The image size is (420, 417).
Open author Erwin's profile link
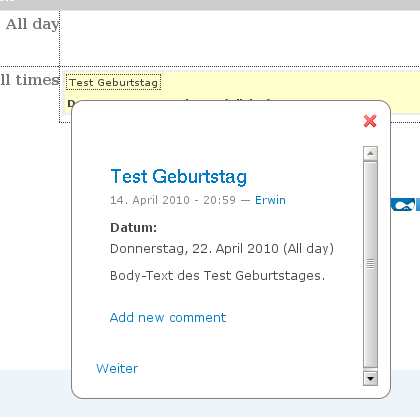270,200
